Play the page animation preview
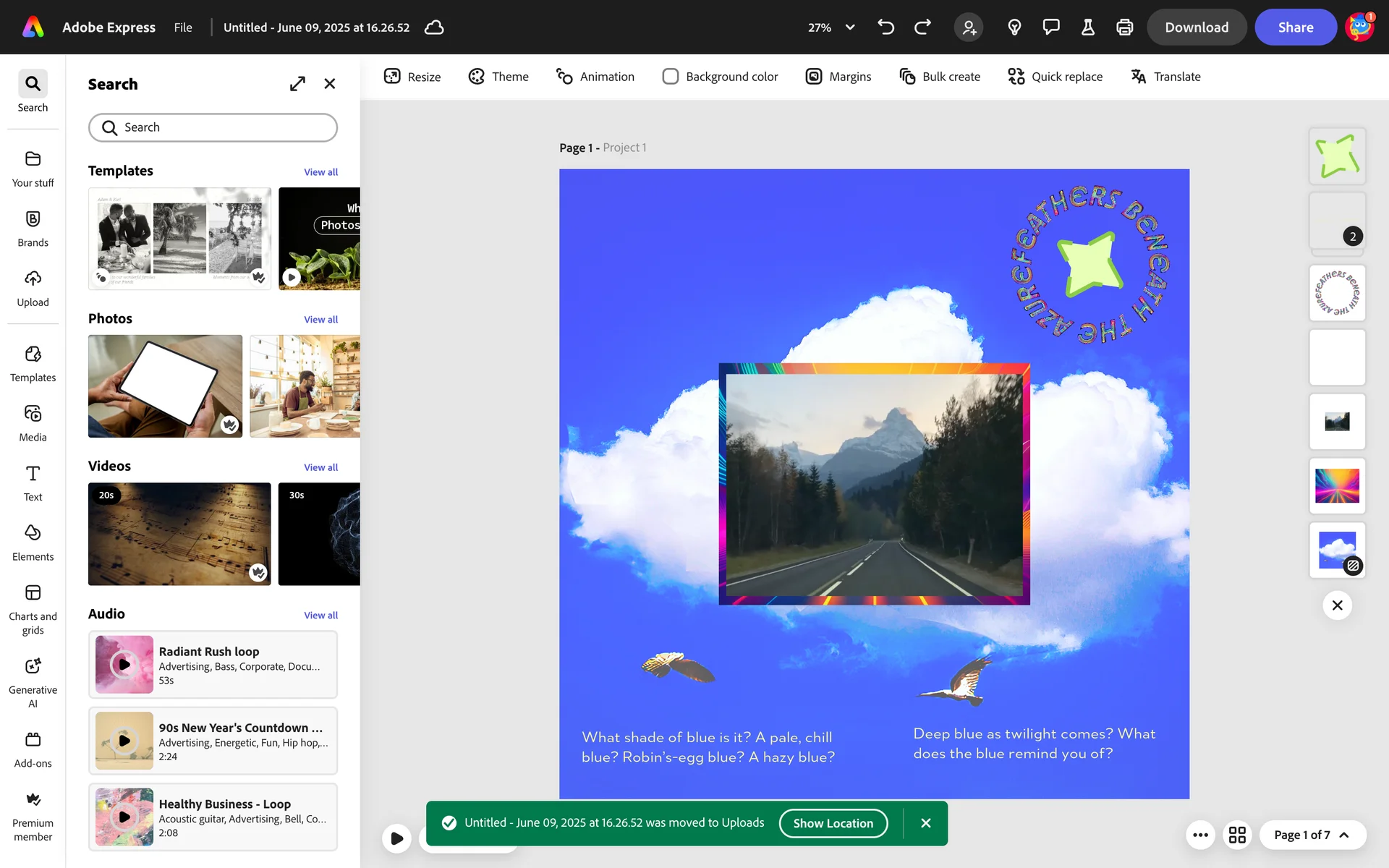The width and height of the screenshot is (1389, 868). click(x=396, y=838)
